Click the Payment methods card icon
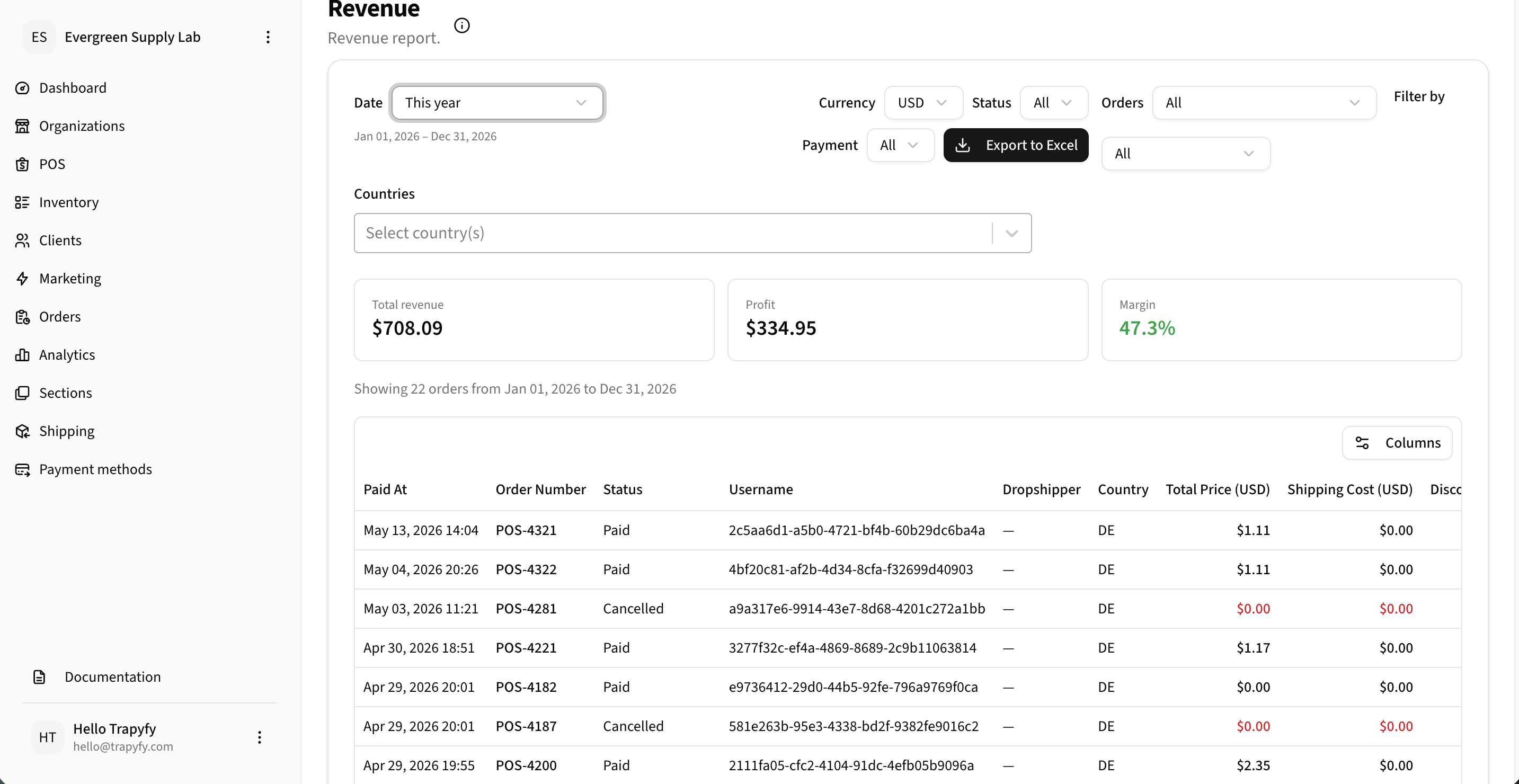The width and height of the screenshot is (1519, 784). (x=22, y=469)
